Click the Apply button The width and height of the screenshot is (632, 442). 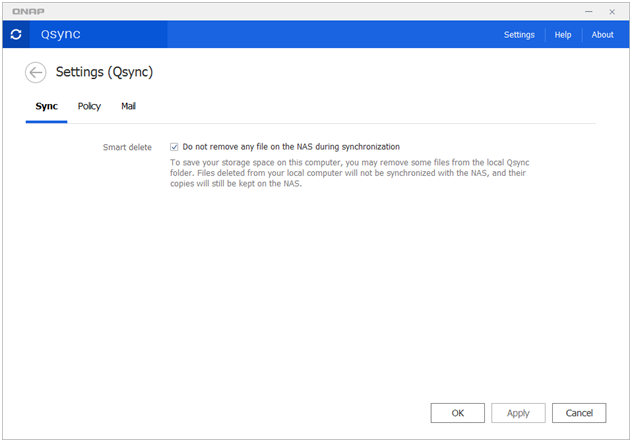click(x=518, y=413)
